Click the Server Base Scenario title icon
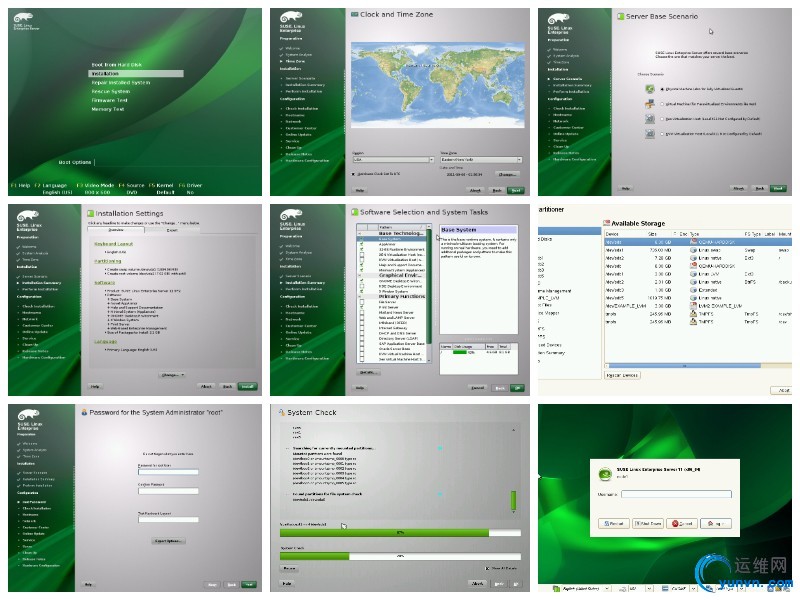Image resolution: width=800 pixels, height=600 pixels. [x=620, y=16]
